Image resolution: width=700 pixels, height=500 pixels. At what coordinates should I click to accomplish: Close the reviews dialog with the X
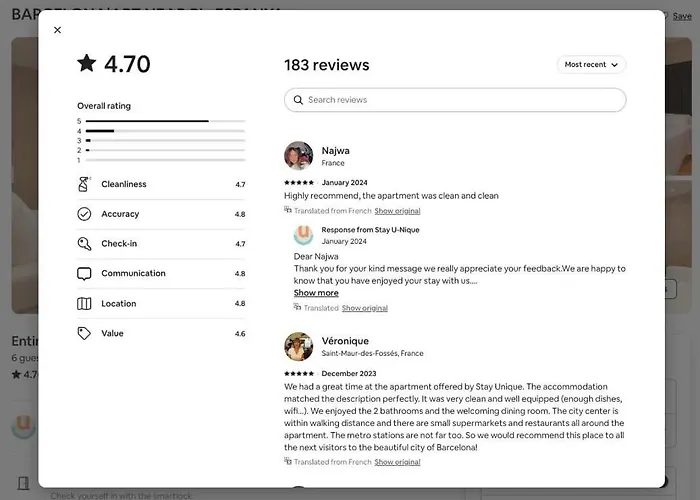point(57,30)
